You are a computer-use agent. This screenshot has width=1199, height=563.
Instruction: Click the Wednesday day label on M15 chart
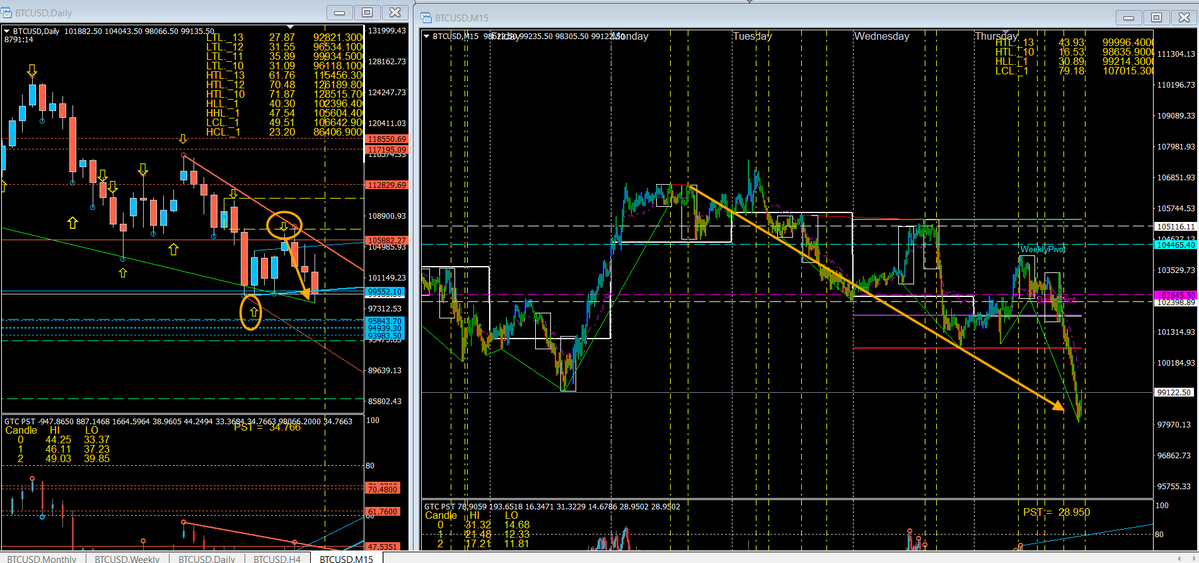click(882, 36)
